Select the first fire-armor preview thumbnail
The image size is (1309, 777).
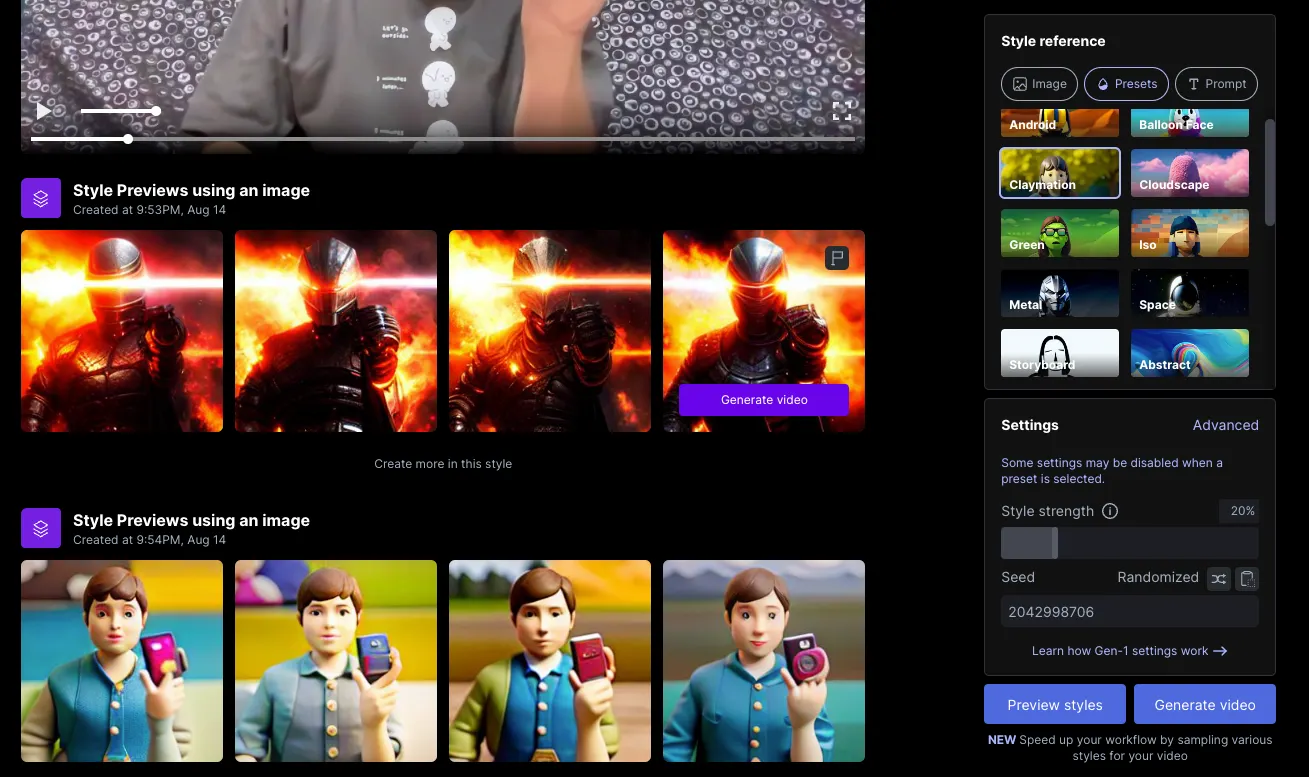coord(122,331)
